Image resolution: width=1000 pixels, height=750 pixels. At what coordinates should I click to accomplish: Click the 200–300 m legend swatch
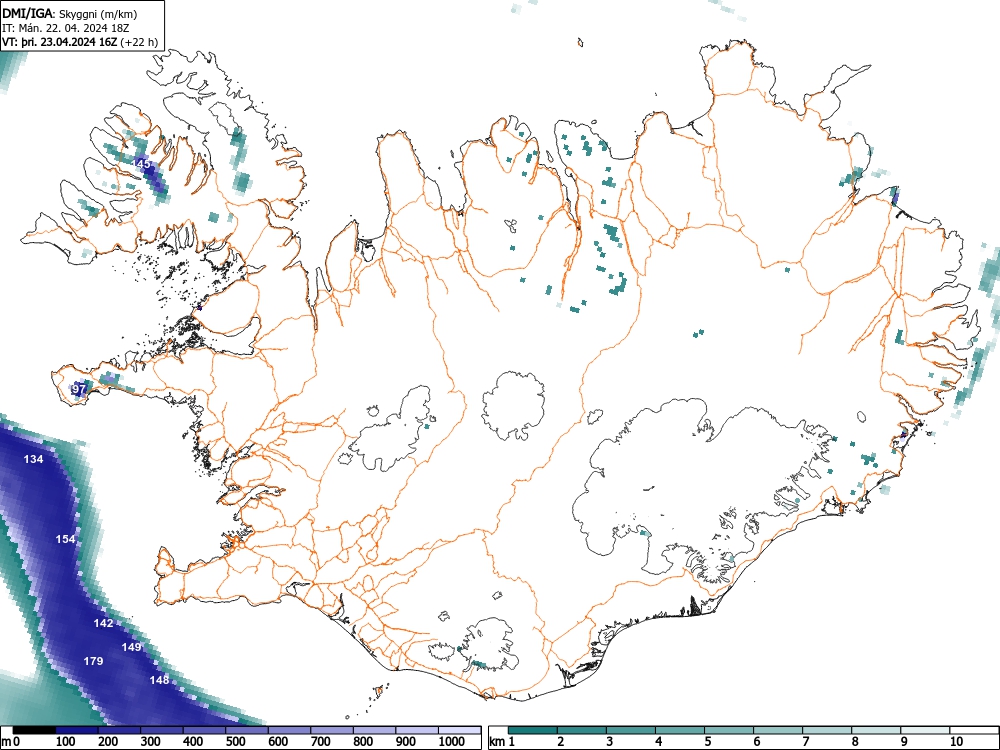[x=119, y=730]
